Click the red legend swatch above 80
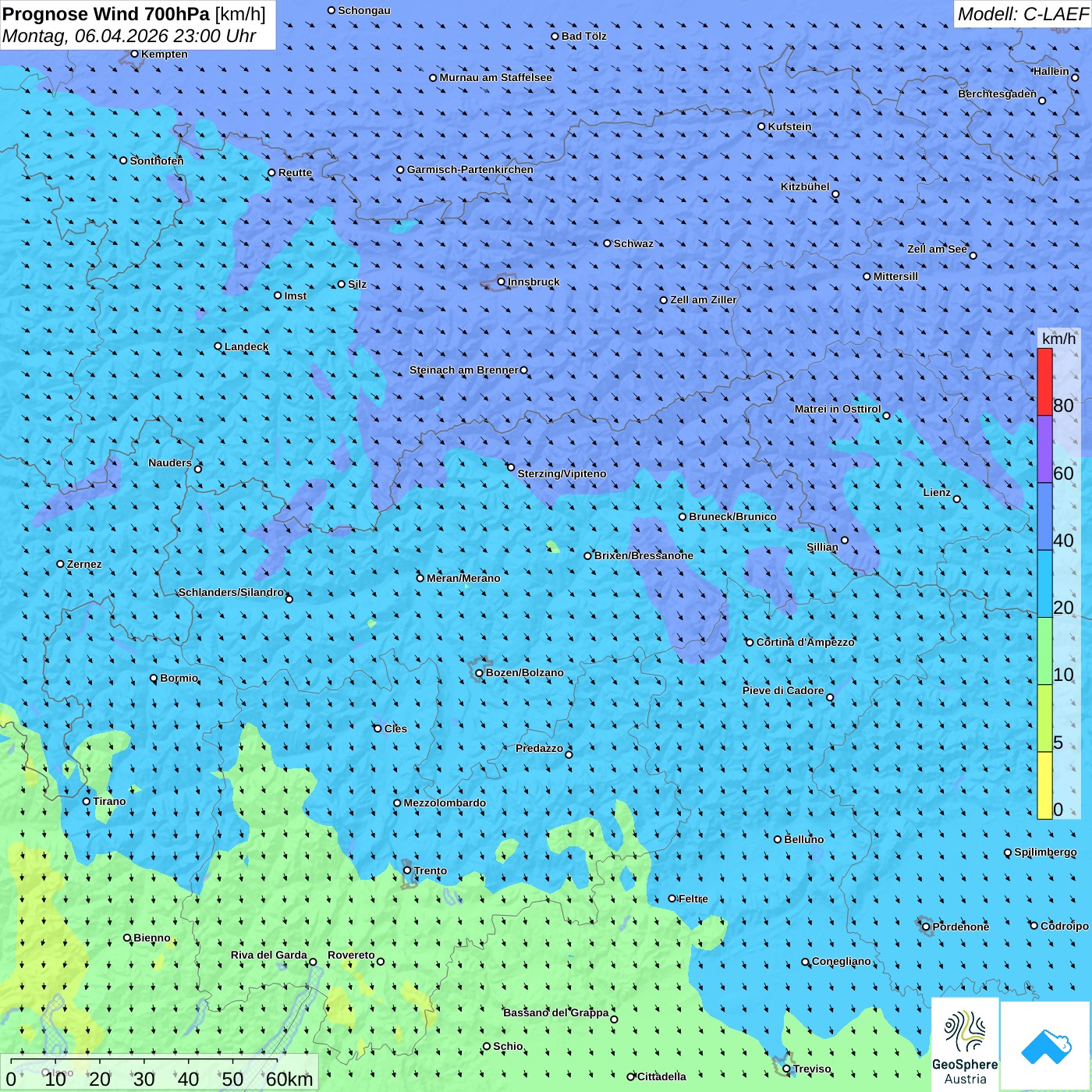 click(x=1044, y=381)
